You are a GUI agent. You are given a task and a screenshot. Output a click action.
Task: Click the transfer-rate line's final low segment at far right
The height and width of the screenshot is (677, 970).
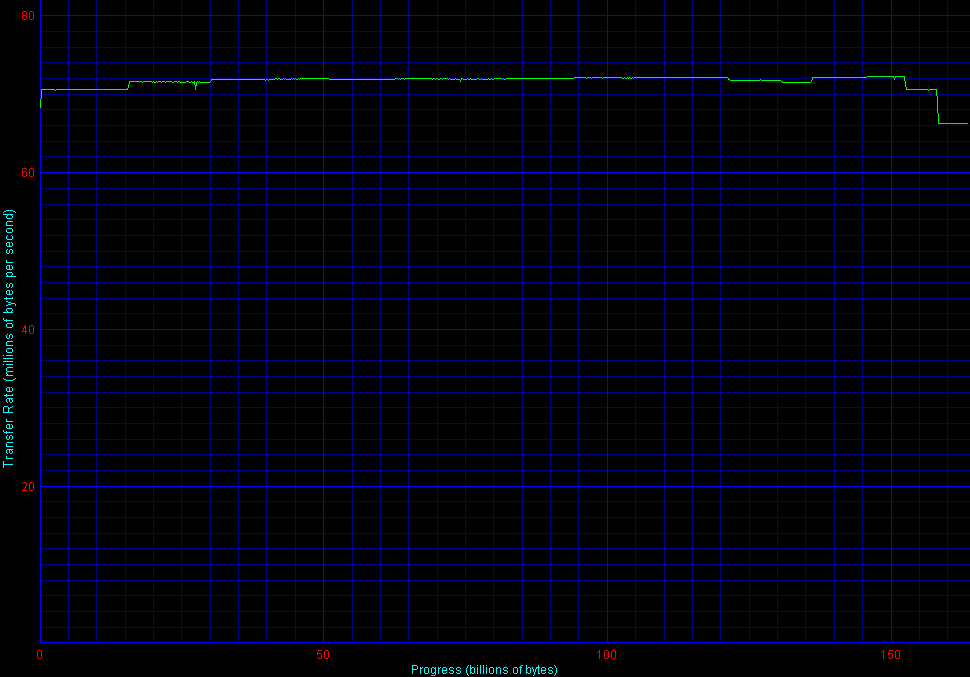tap(953, 123)
